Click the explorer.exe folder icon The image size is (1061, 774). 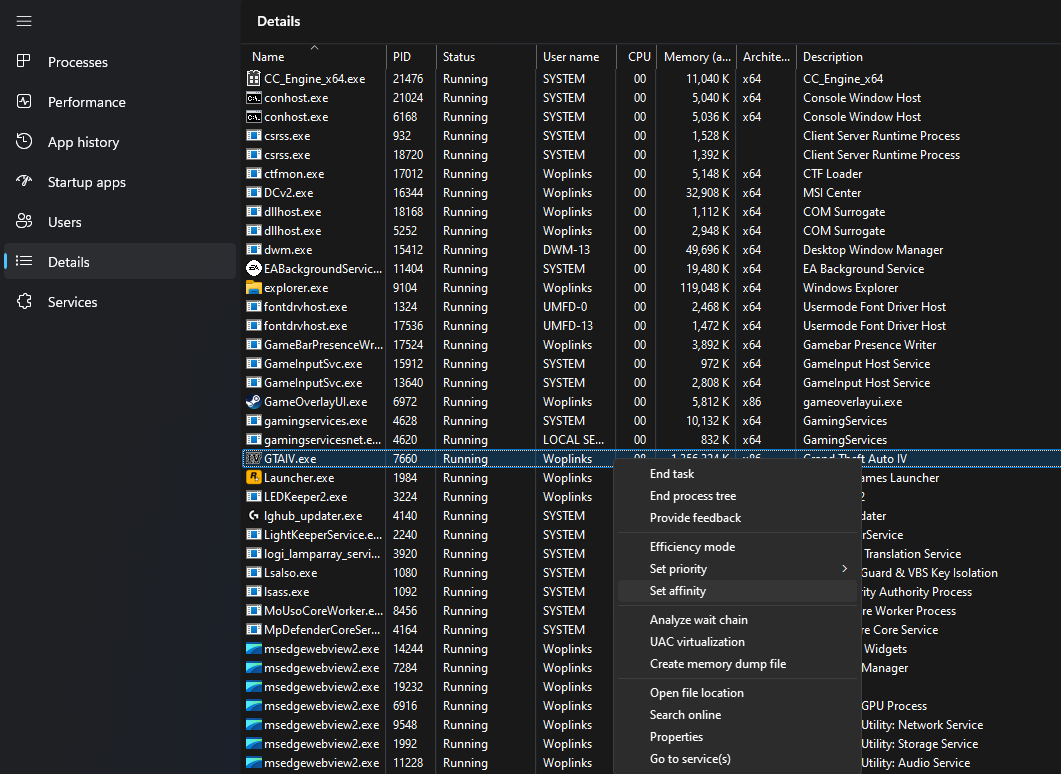(253, 288)
